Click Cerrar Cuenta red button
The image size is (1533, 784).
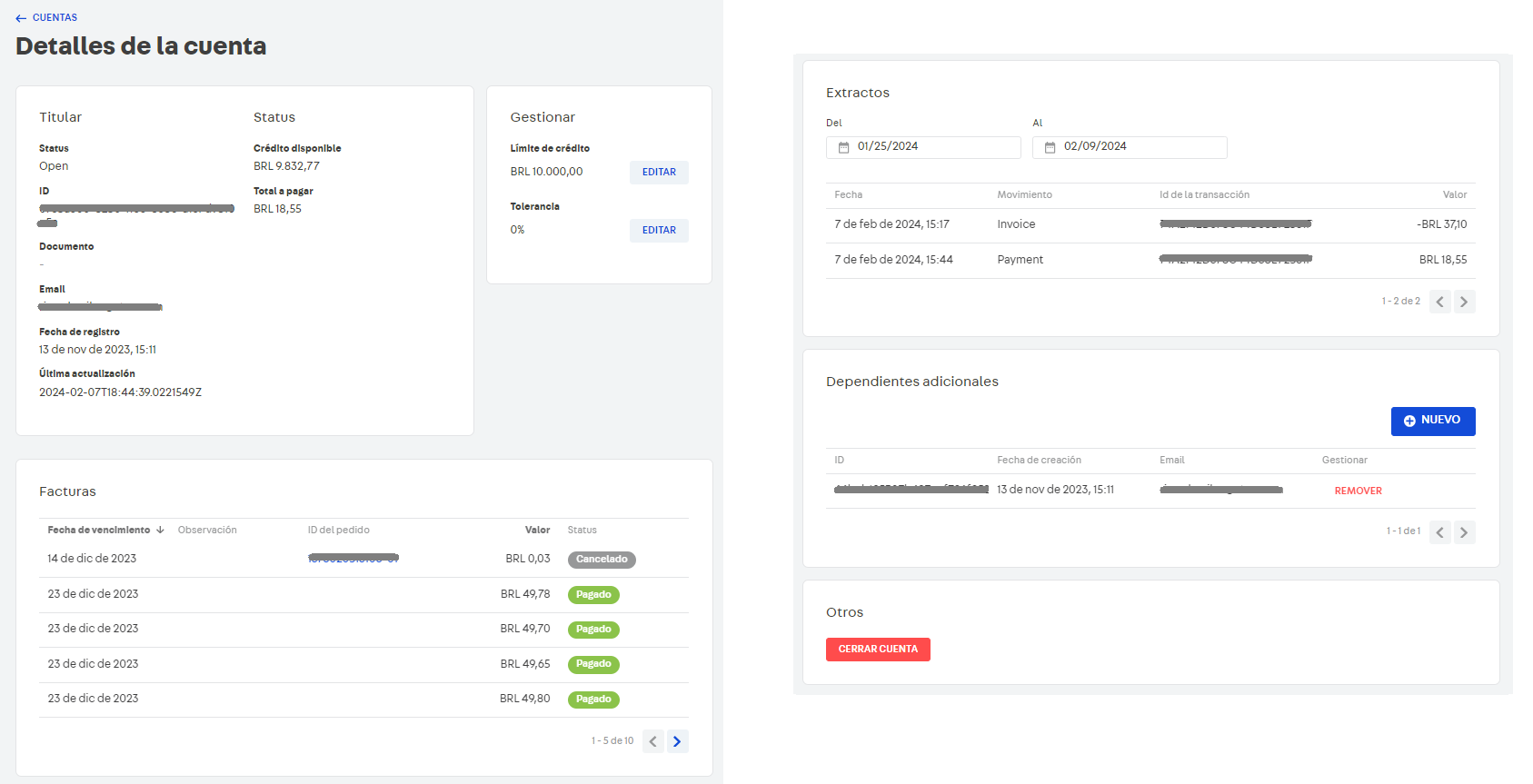tap(878, 650)
